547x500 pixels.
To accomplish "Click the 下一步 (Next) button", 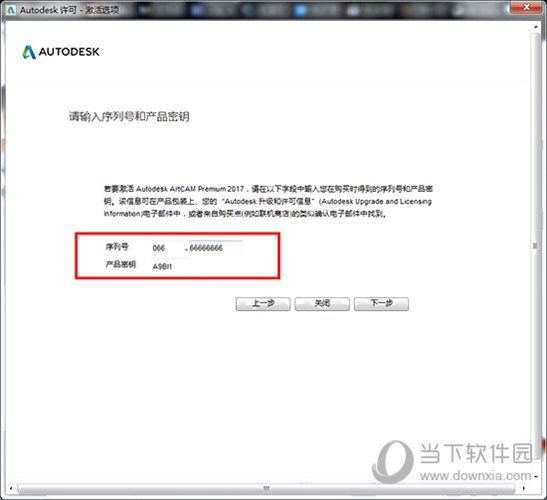I will tap(381, 304).
